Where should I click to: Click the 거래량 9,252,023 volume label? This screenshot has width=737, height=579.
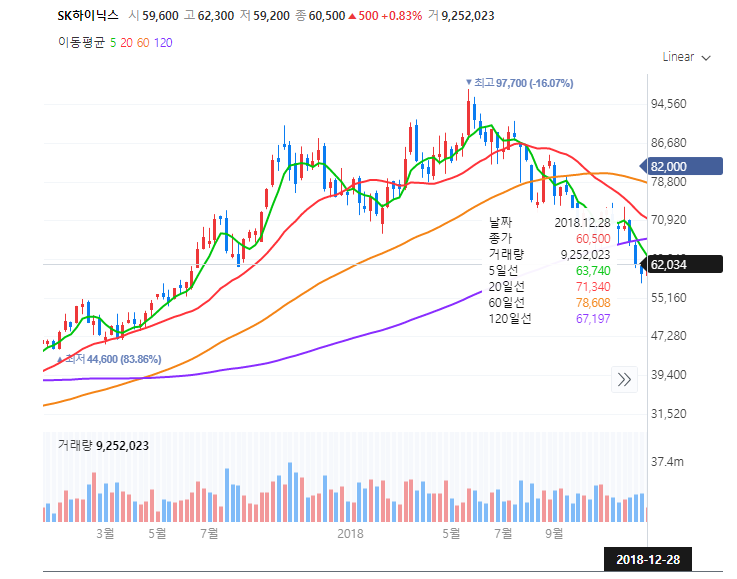pos(103,446)
